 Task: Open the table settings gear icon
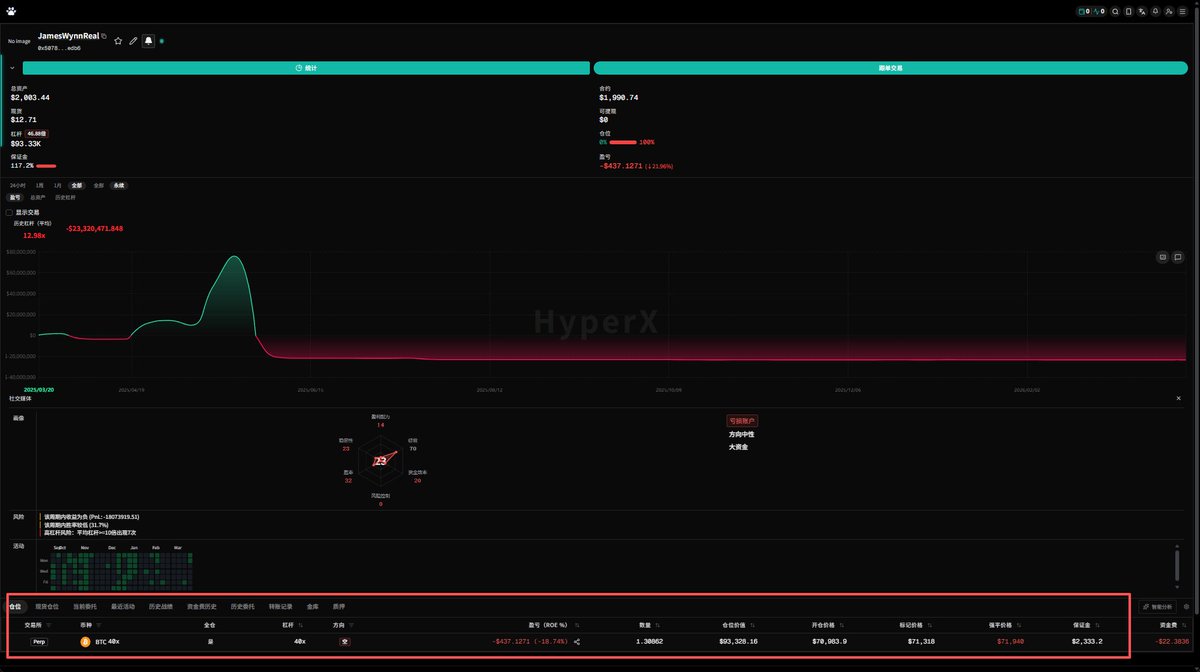pos(1186,606)
